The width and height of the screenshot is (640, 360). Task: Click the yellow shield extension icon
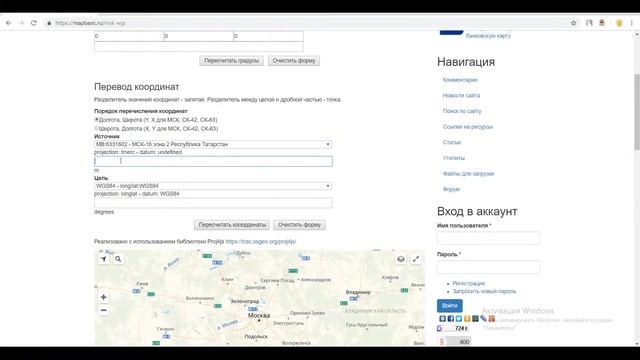[619, 23]
